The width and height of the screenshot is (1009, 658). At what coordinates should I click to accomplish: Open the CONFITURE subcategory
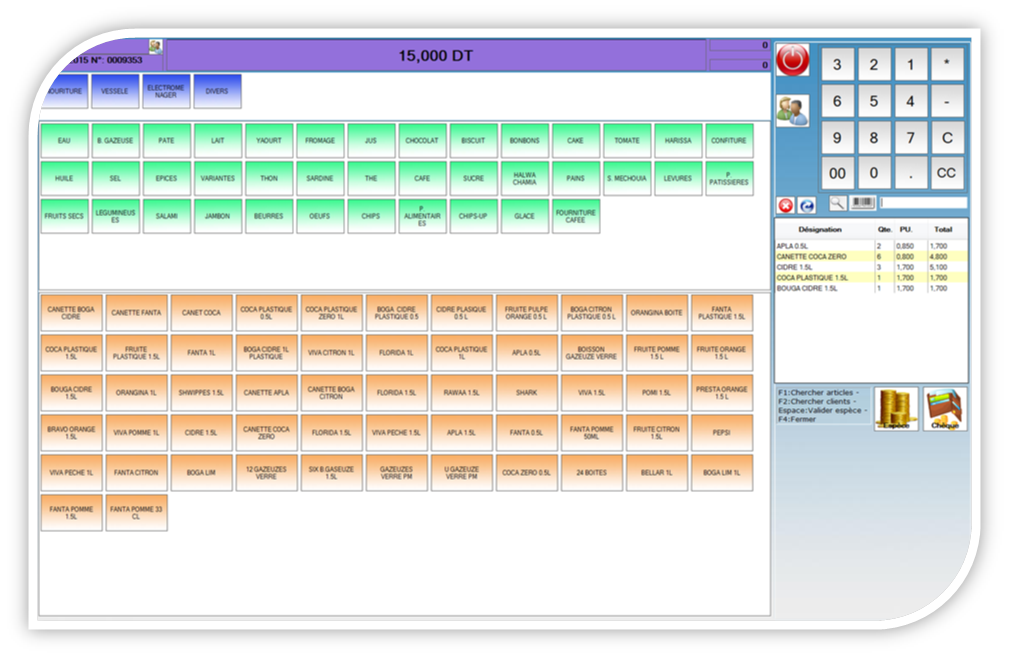click(x=729, y=141)
